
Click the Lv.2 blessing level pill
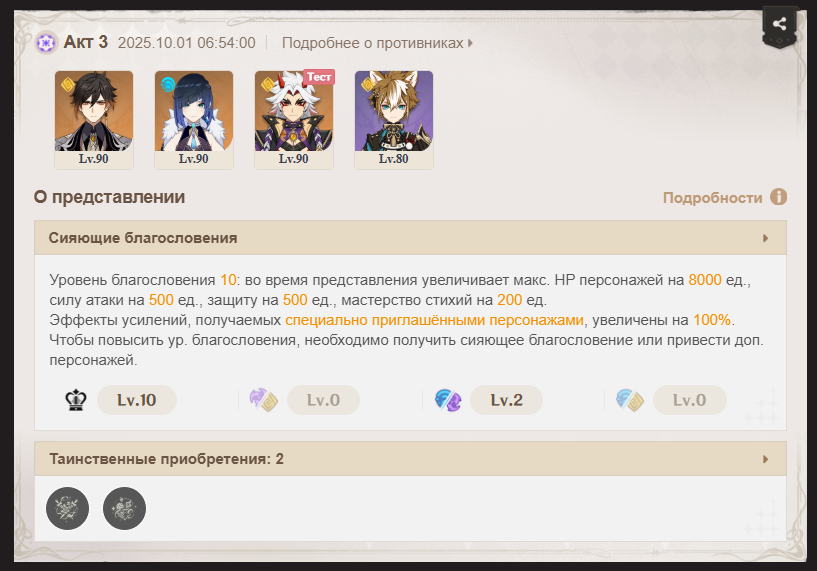tap(506, 400)
